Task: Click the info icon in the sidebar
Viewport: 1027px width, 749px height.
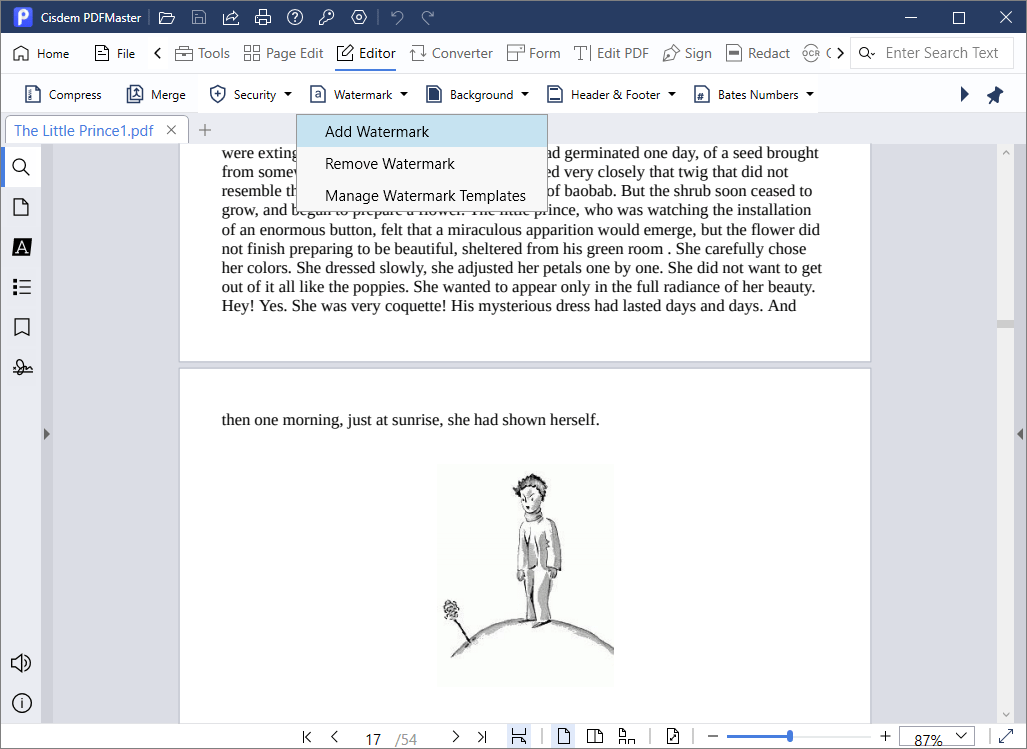Action: click(22, 703)
